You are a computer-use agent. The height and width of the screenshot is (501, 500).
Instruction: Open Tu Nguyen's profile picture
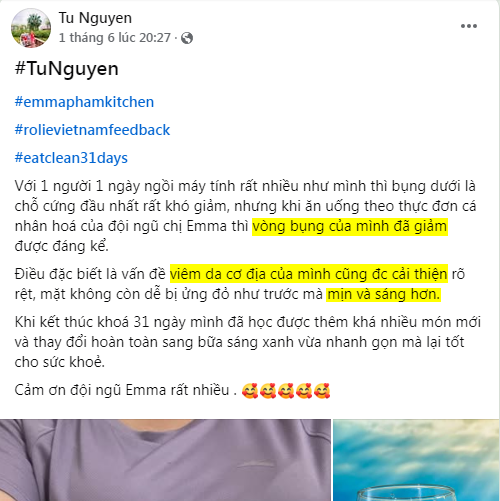tap(31, 28)
